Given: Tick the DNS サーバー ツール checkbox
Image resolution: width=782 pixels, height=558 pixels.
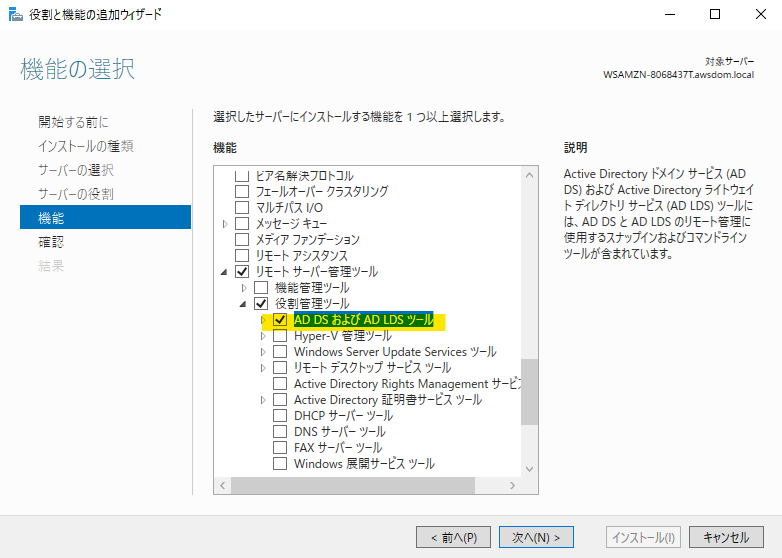Looking at the screenshot, I should coord(280,432).
